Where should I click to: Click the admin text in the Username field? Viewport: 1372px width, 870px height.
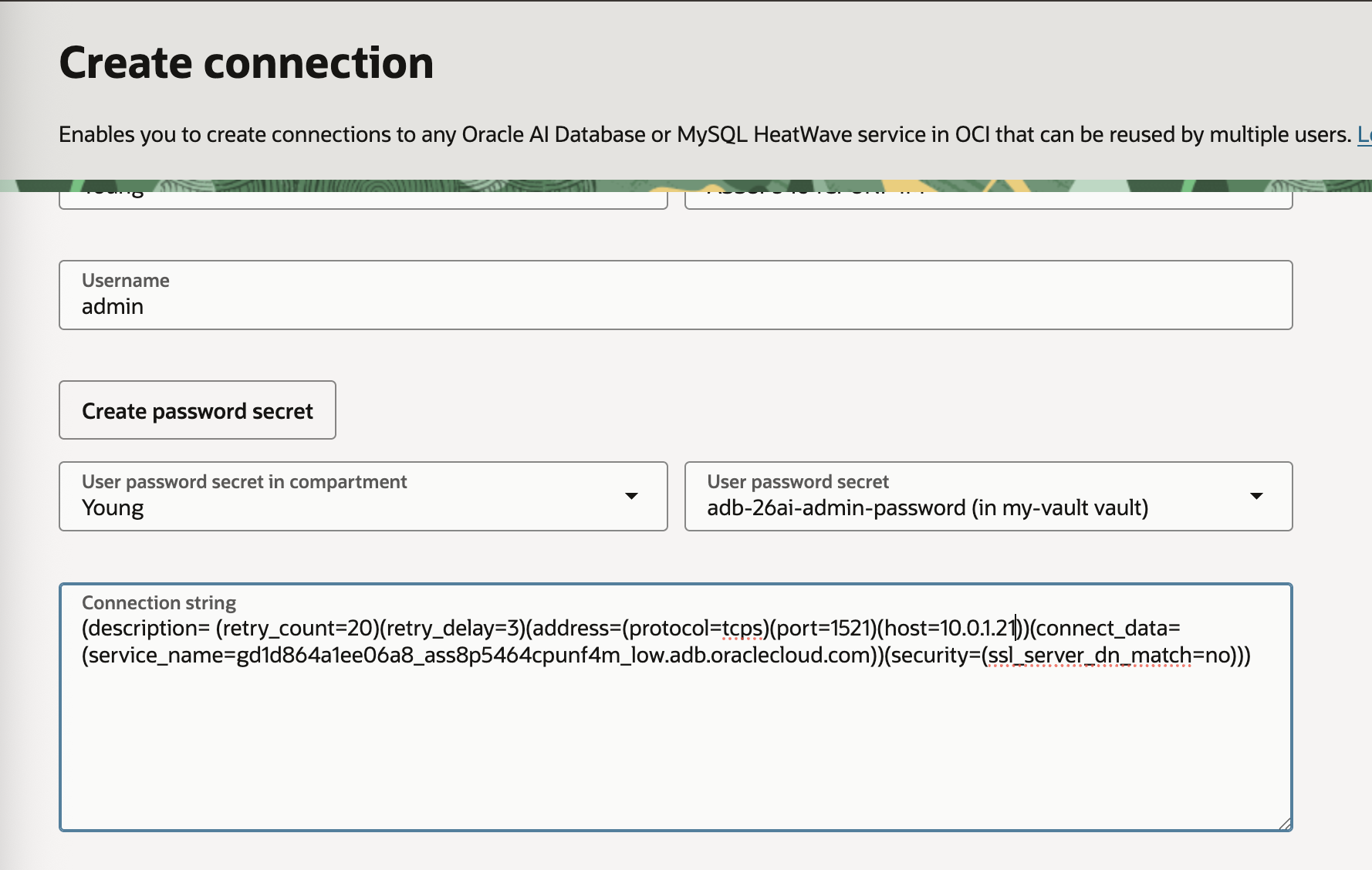pyautogui.click(x=112, y=306)
